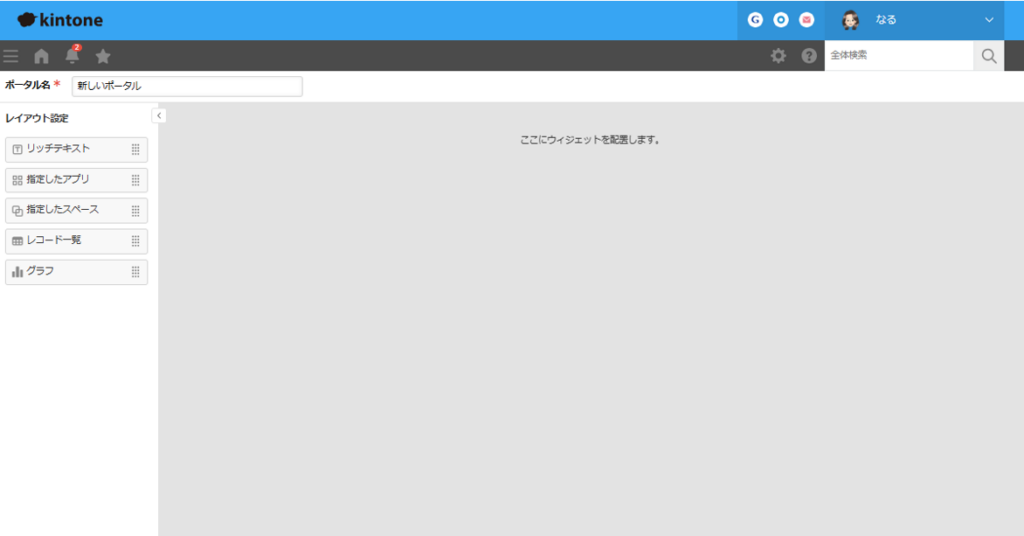Go to the home portal icon
Image resolution: width=1024 pixels, height=536 pixels.
41,56
